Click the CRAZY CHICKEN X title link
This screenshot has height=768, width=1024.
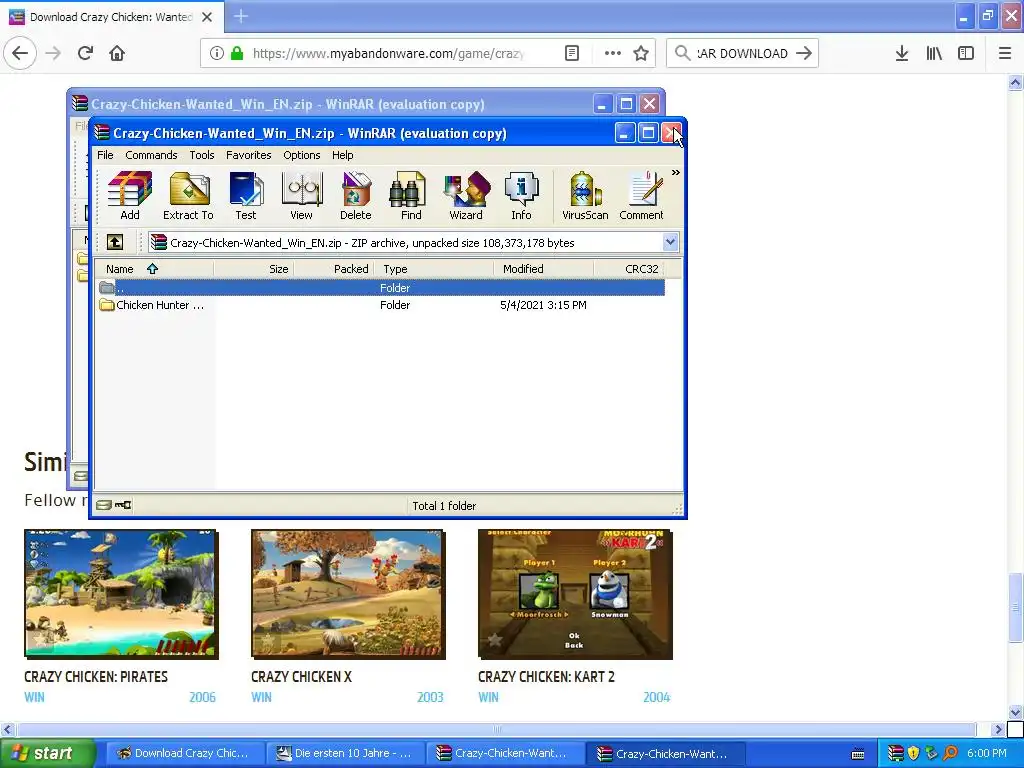(x=301, y=677)
